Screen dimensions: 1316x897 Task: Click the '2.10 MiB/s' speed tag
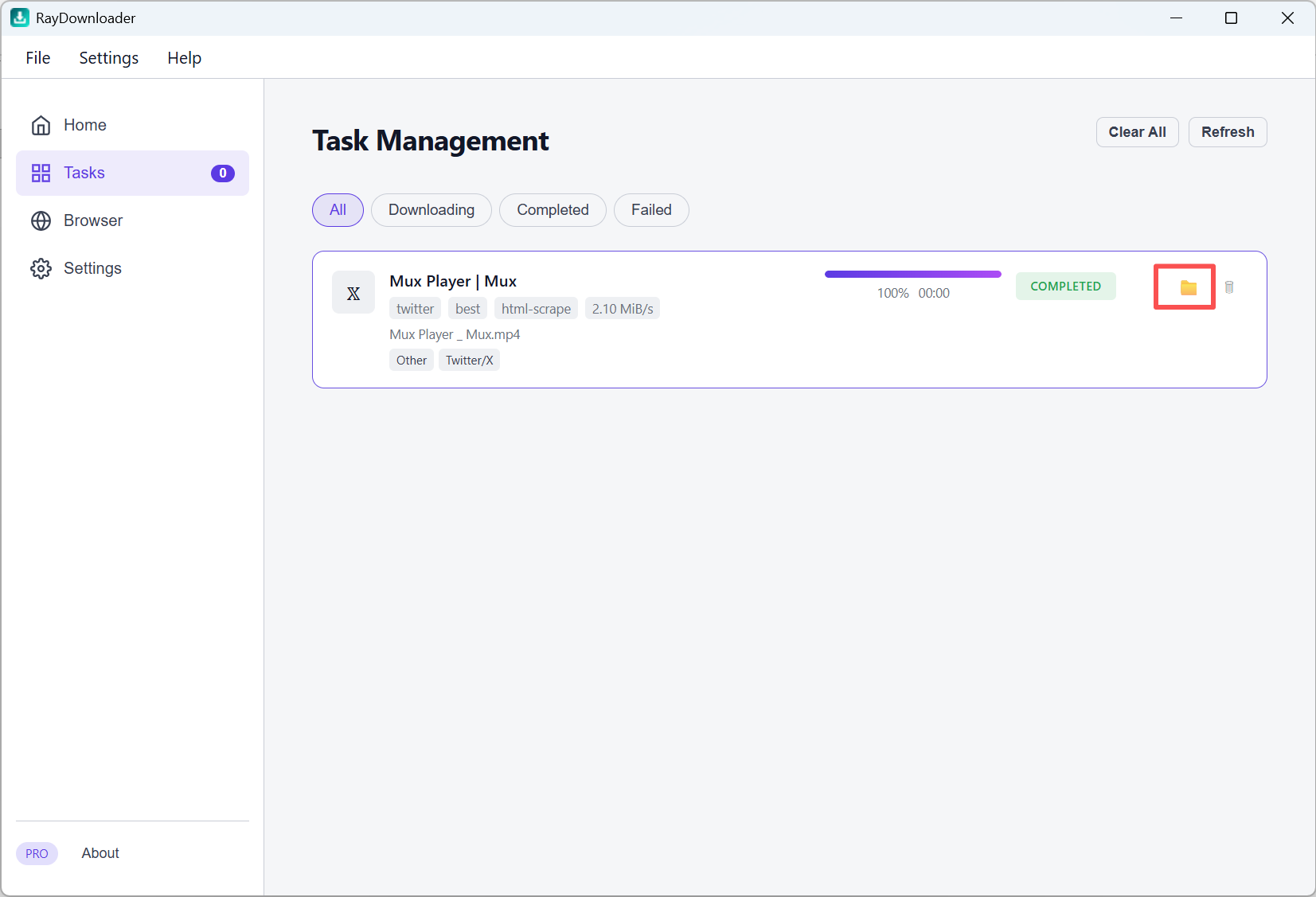pyautogui.click(x=623, y=309)
